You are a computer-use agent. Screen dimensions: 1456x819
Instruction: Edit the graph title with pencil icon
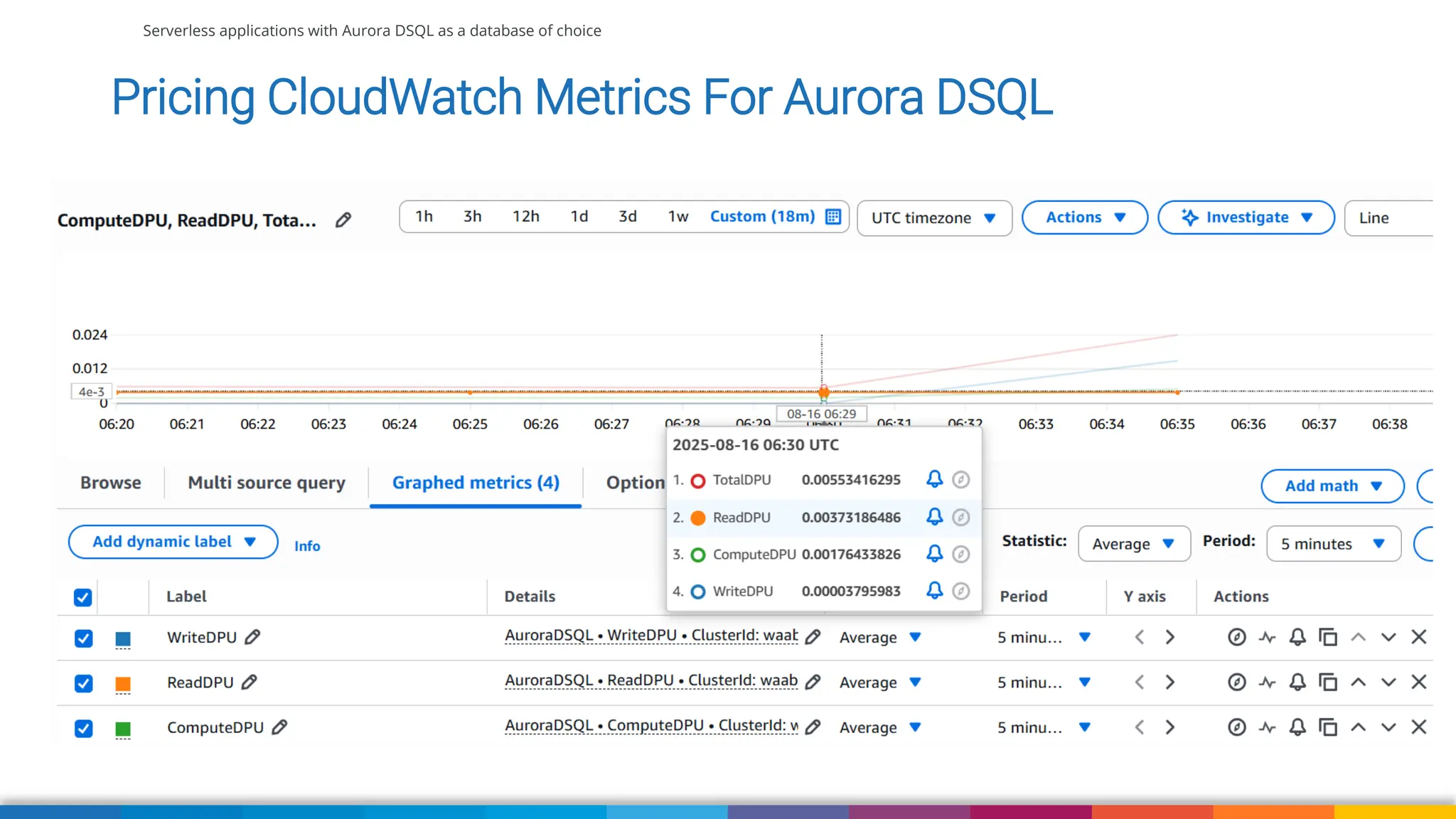pyautogui.click(x=343, y=220)
